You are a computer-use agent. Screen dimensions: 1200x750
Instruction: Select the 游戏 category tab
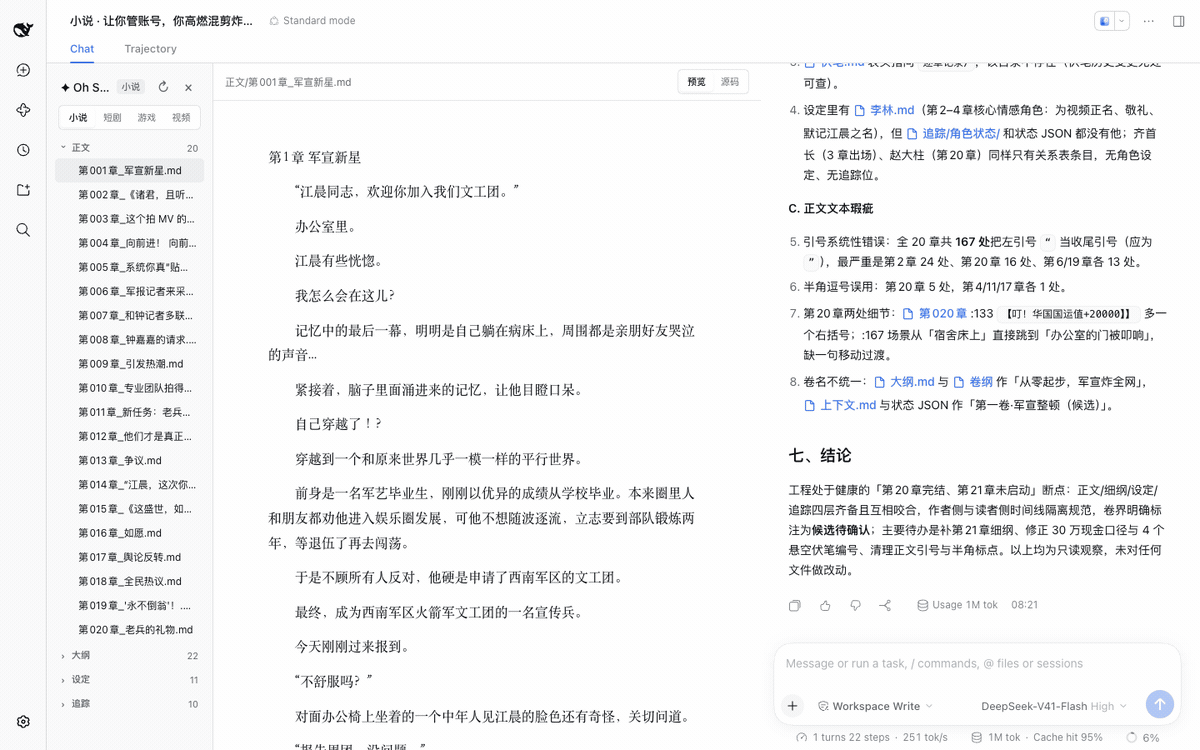pyautogui.click(x=146, y=117)
